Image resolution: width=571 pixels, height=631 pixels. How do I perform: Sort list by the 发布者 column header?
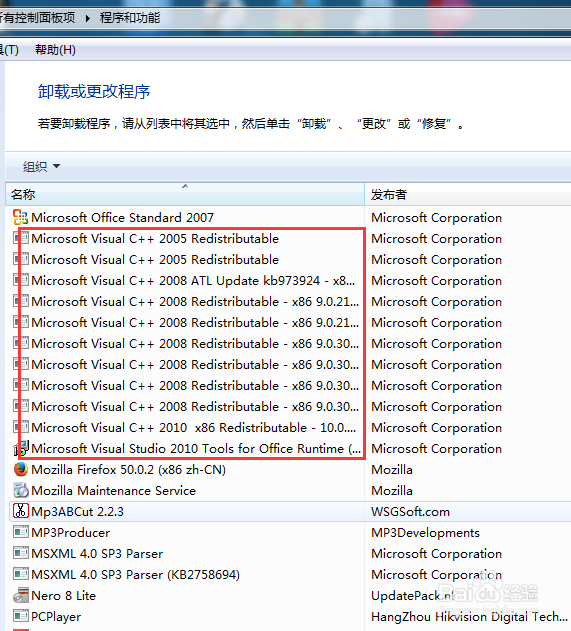click(x=468, y=194)
